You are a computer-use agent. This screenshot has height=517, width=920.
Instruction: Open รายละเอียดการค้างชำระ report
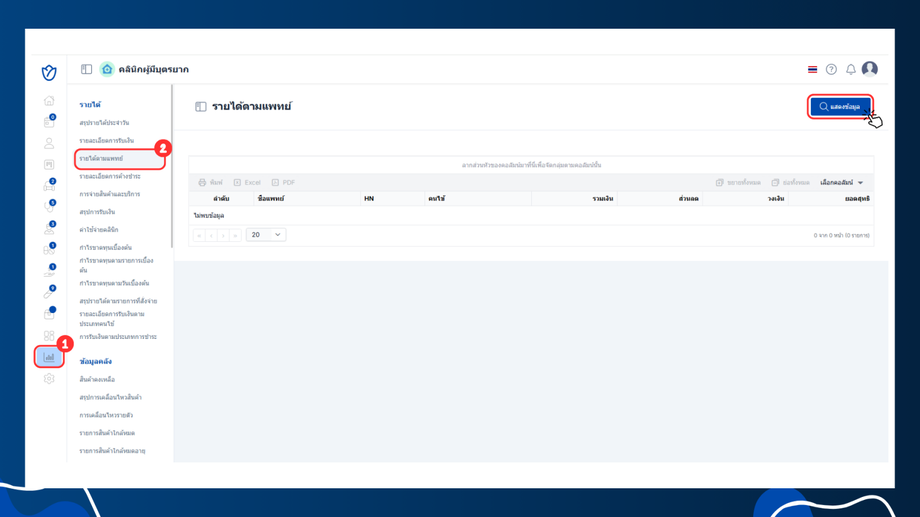point(110,176)
